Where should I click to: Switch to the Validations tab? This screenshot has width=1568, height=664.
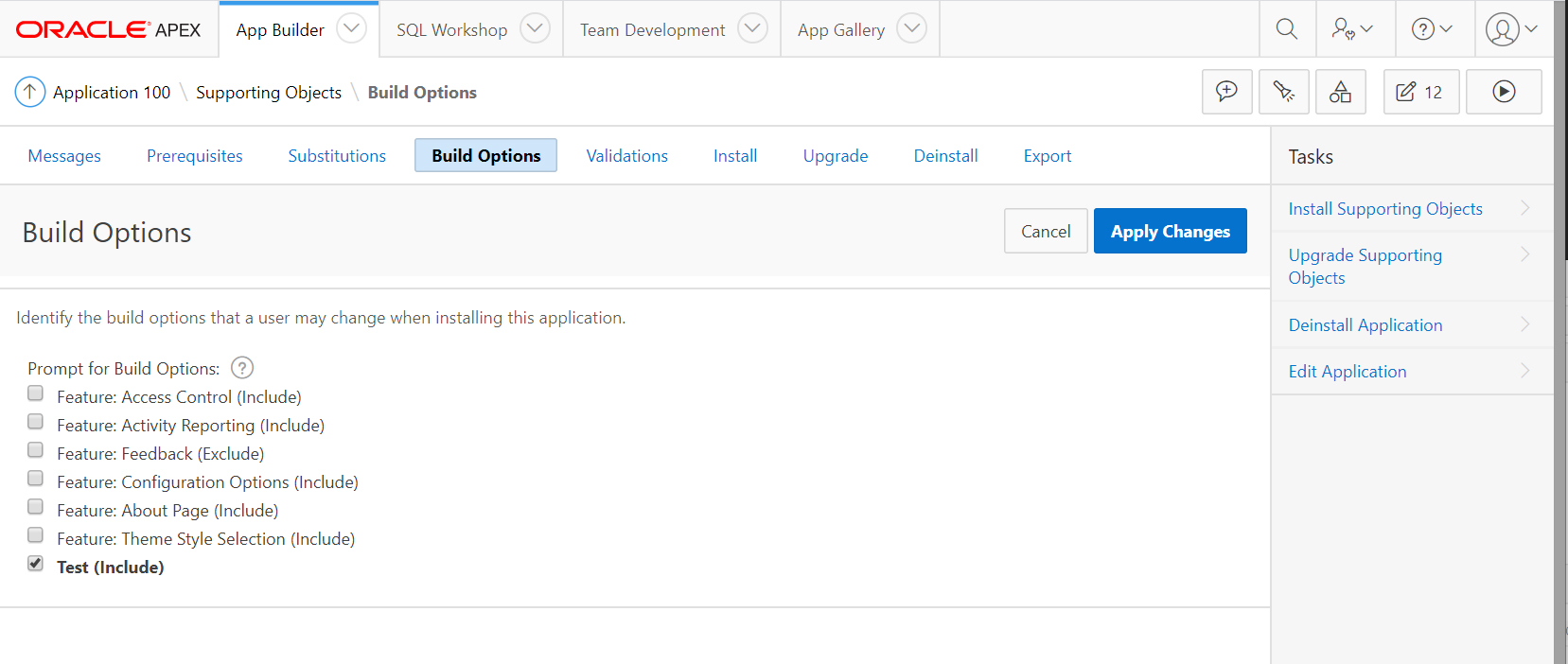point(626,156)
